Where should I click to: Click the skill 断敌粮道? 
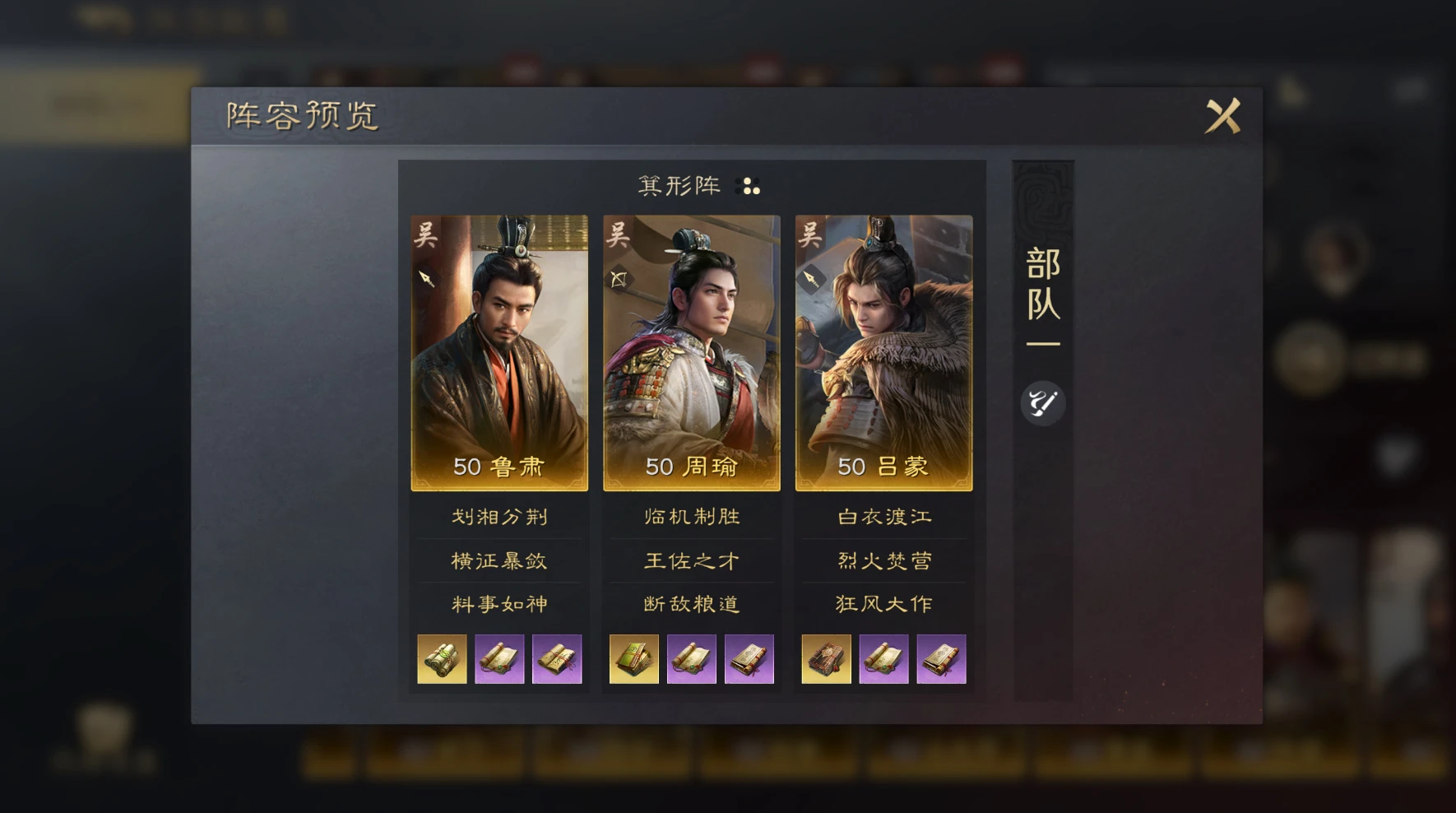pos(692,605)
